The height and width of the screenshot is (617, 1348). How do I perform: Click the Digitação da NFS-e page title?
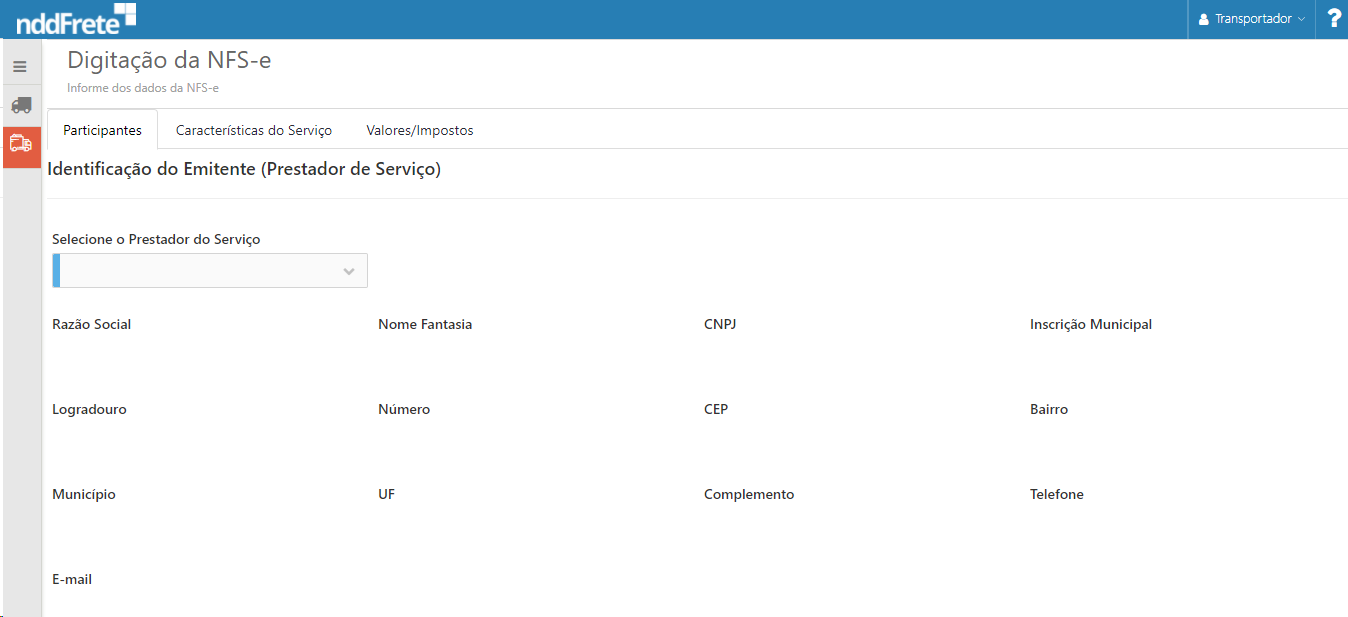pyautogui.click(x=169, y=61)
